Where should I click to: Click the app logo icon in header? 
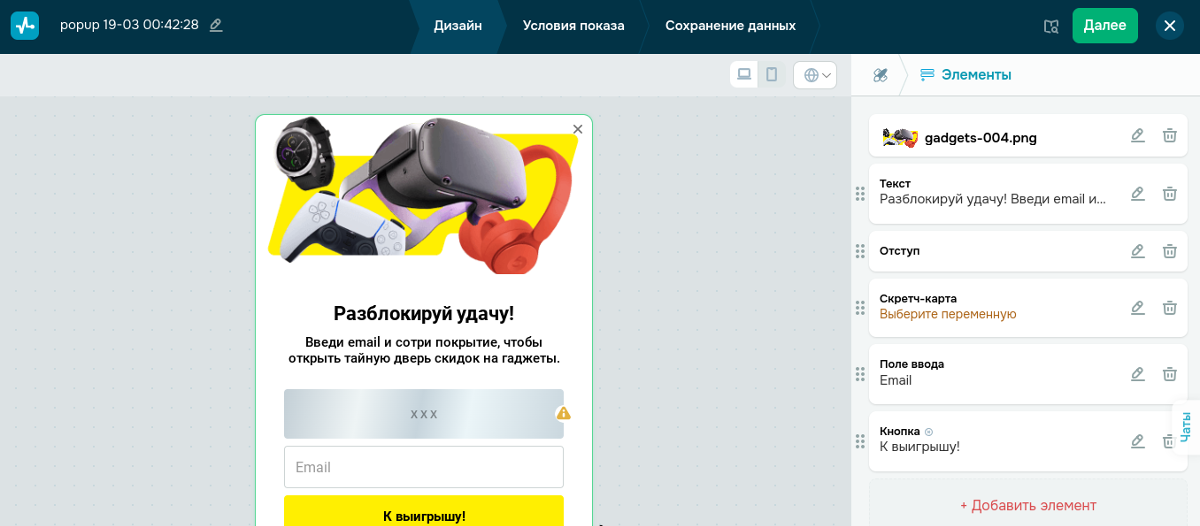click(x=25, y=25)
